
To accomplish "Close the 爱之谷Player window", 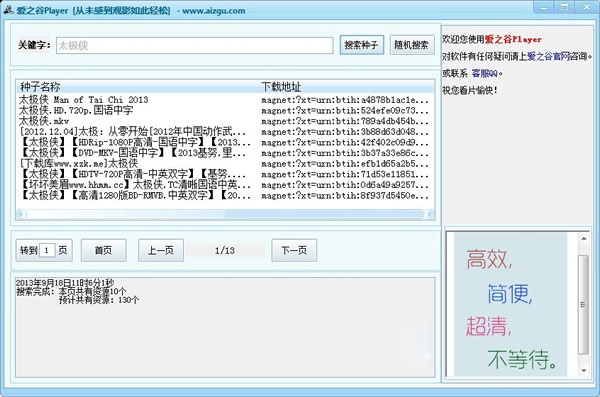I will 586,7.
